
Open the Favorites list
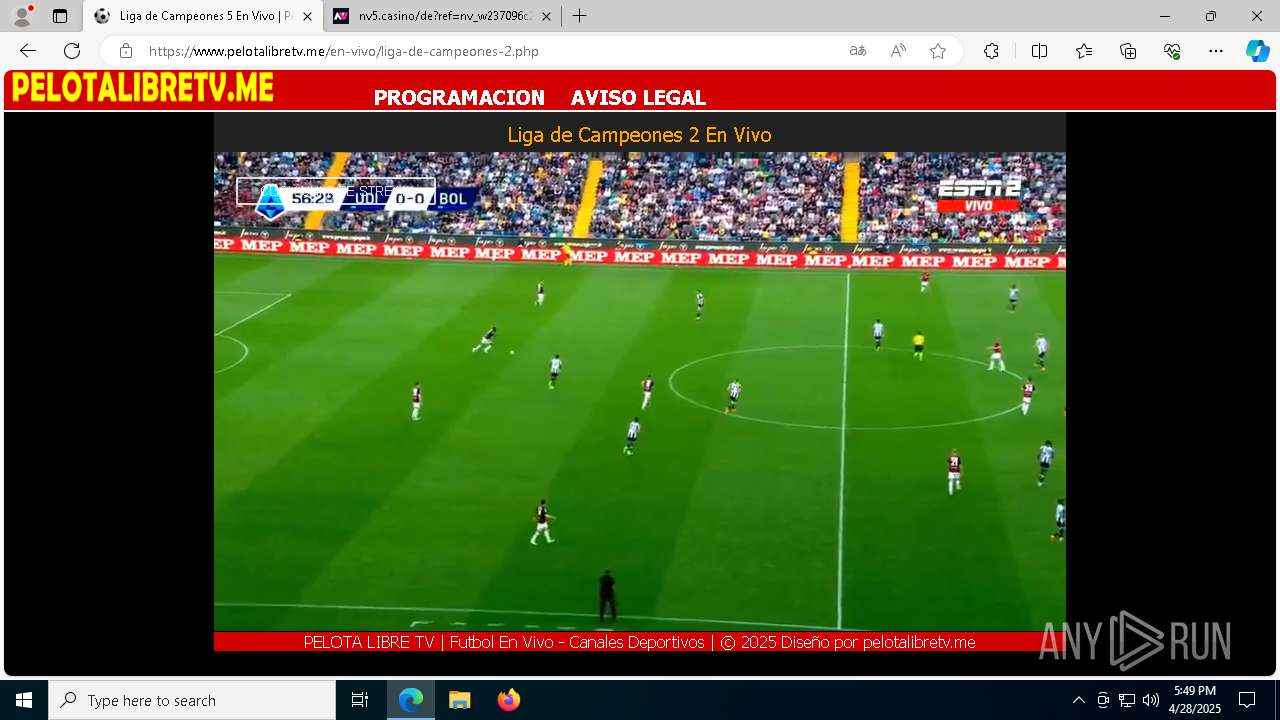[1084, 51]
